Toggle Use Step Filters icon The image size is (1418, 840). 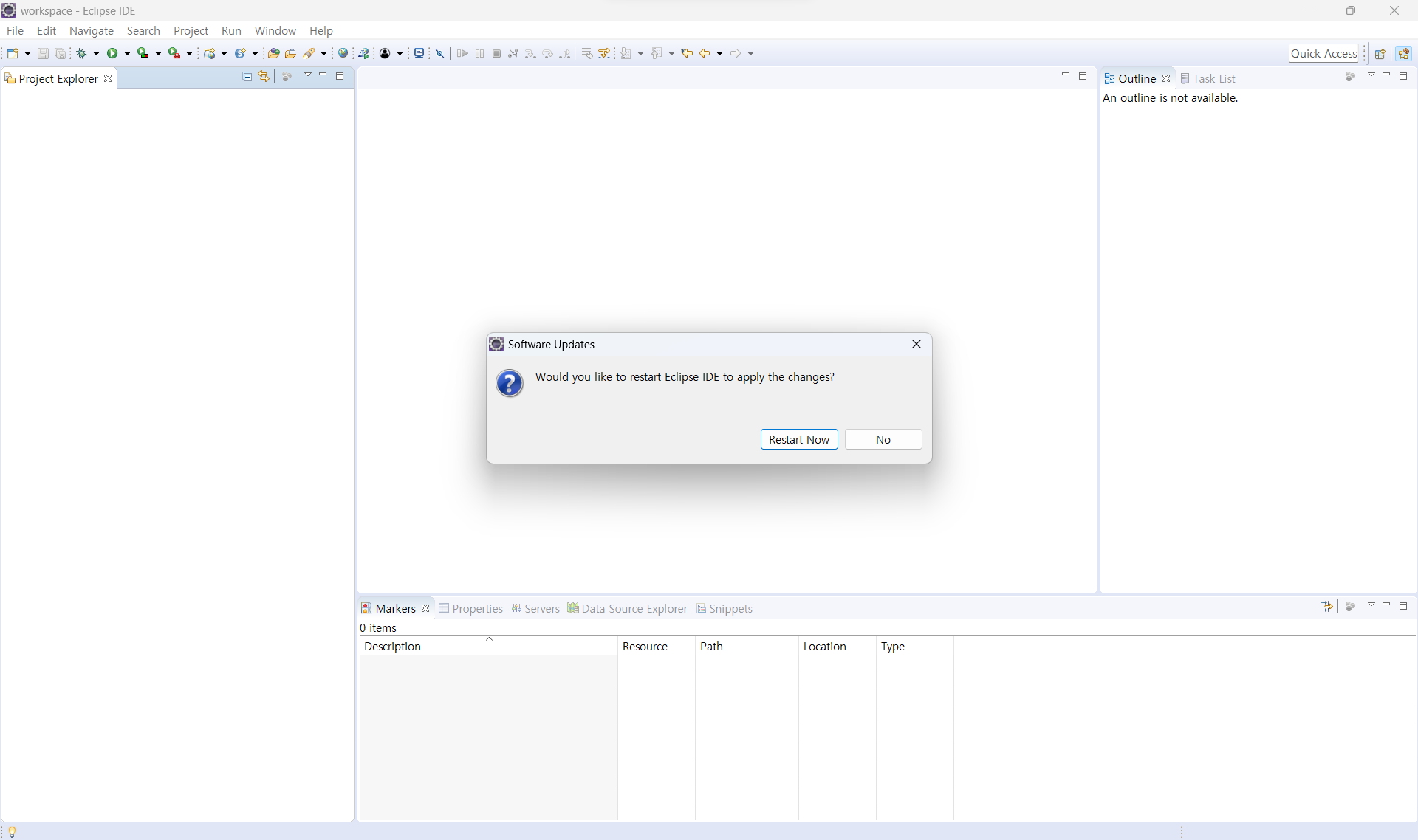point(604,53)
